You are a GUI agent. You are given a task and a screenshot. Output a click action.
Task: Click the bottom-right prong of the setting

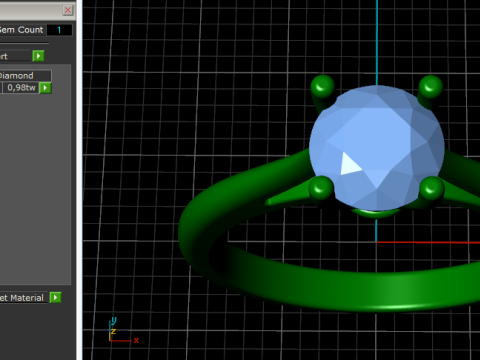tap(432, 189)
